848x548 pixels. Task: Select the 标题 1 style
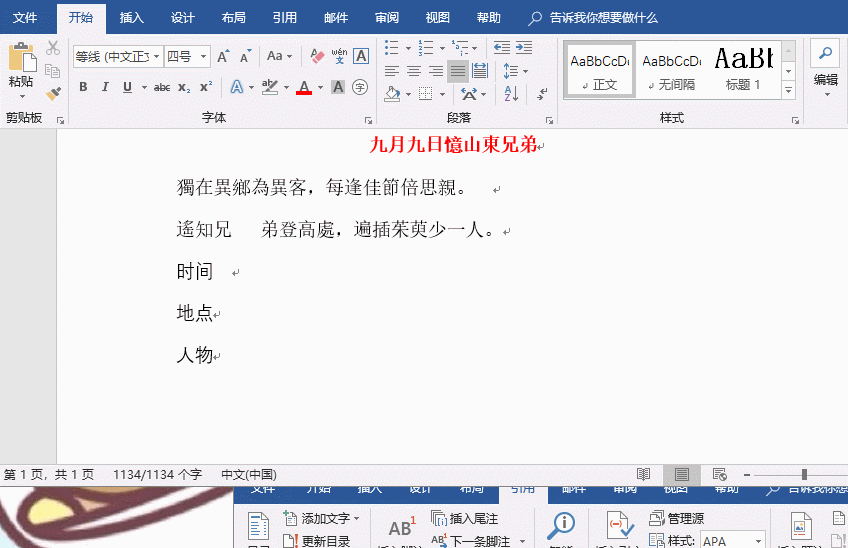(x=744, y=70)
